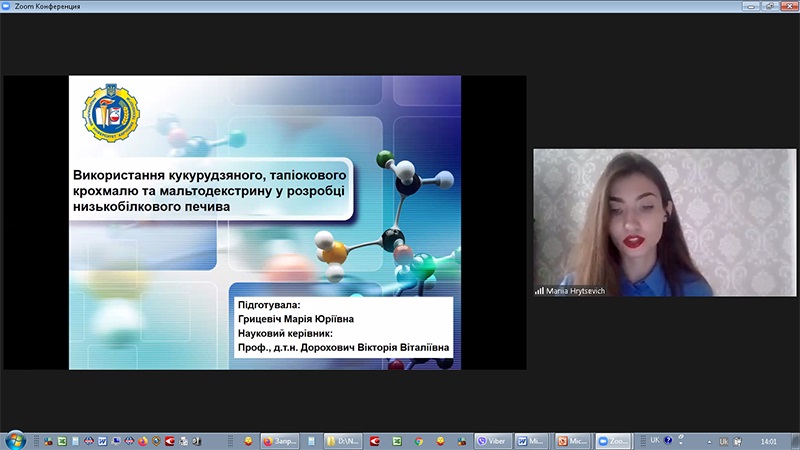Launch Excel from the quick launch bar
The height and width of the screenshot is (450, 800).
click(x=61, y=441)
